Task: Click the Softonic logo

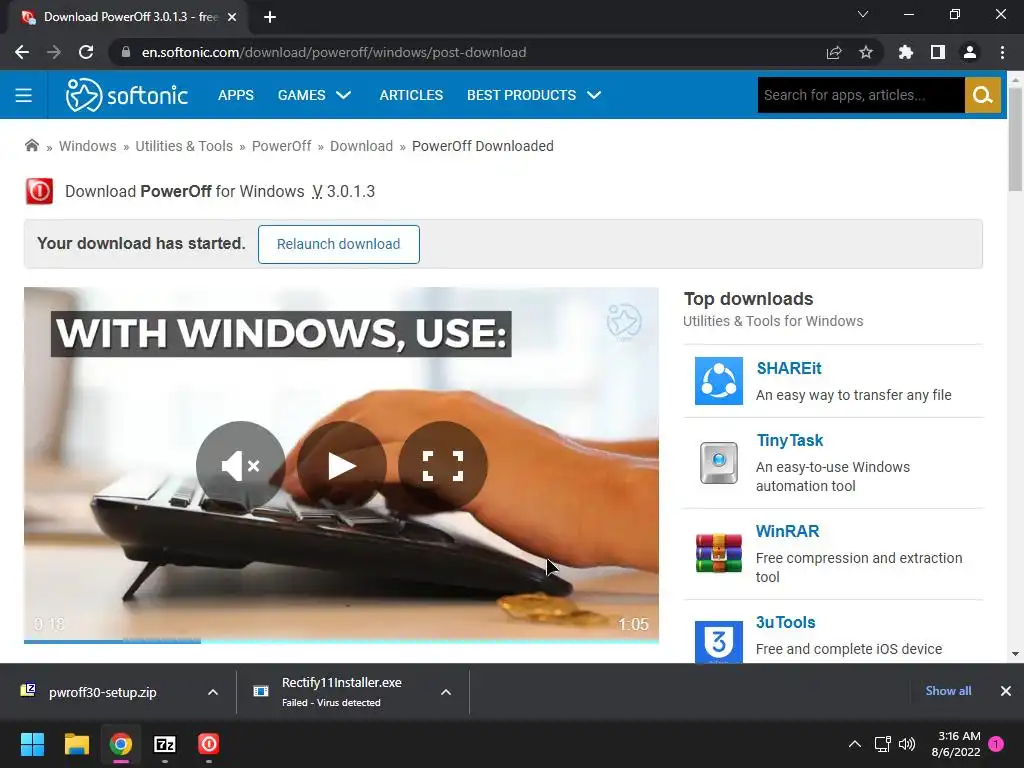Action: [x=127, y=95]
